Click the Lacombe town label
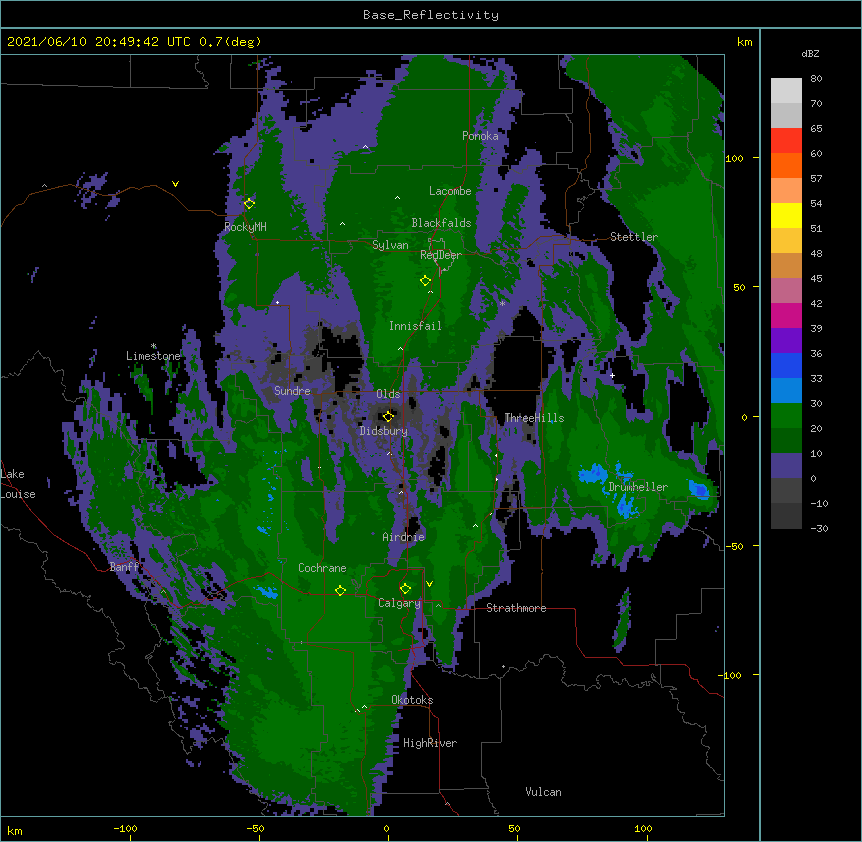The image size is (862, 842). (450, 191)
